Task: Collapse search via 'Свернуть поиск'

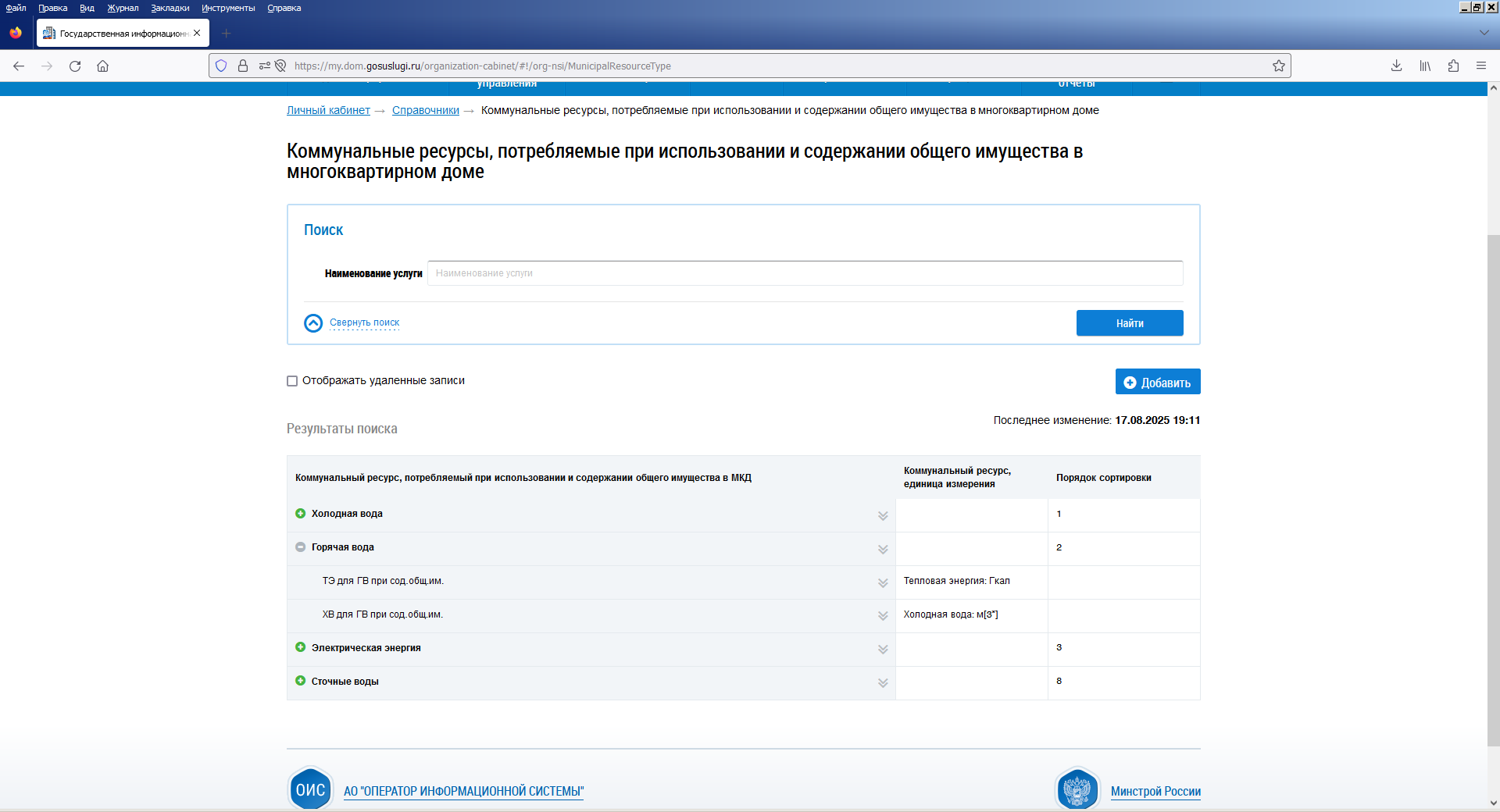Action: pyautogui.click(x=364, y=322)
